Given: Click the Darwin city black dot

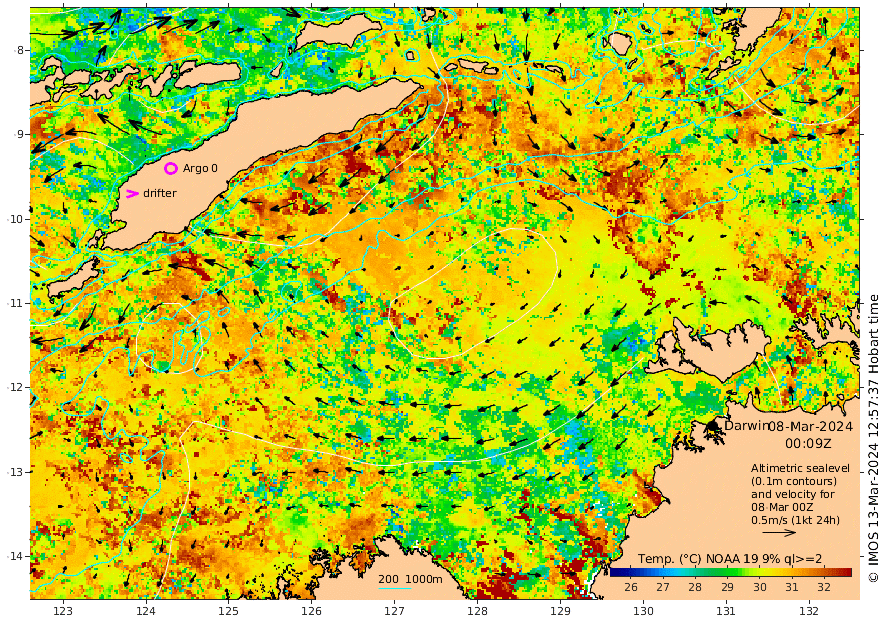Looking at the screenshot, I should pyautogui.click(x=713, y=426).
